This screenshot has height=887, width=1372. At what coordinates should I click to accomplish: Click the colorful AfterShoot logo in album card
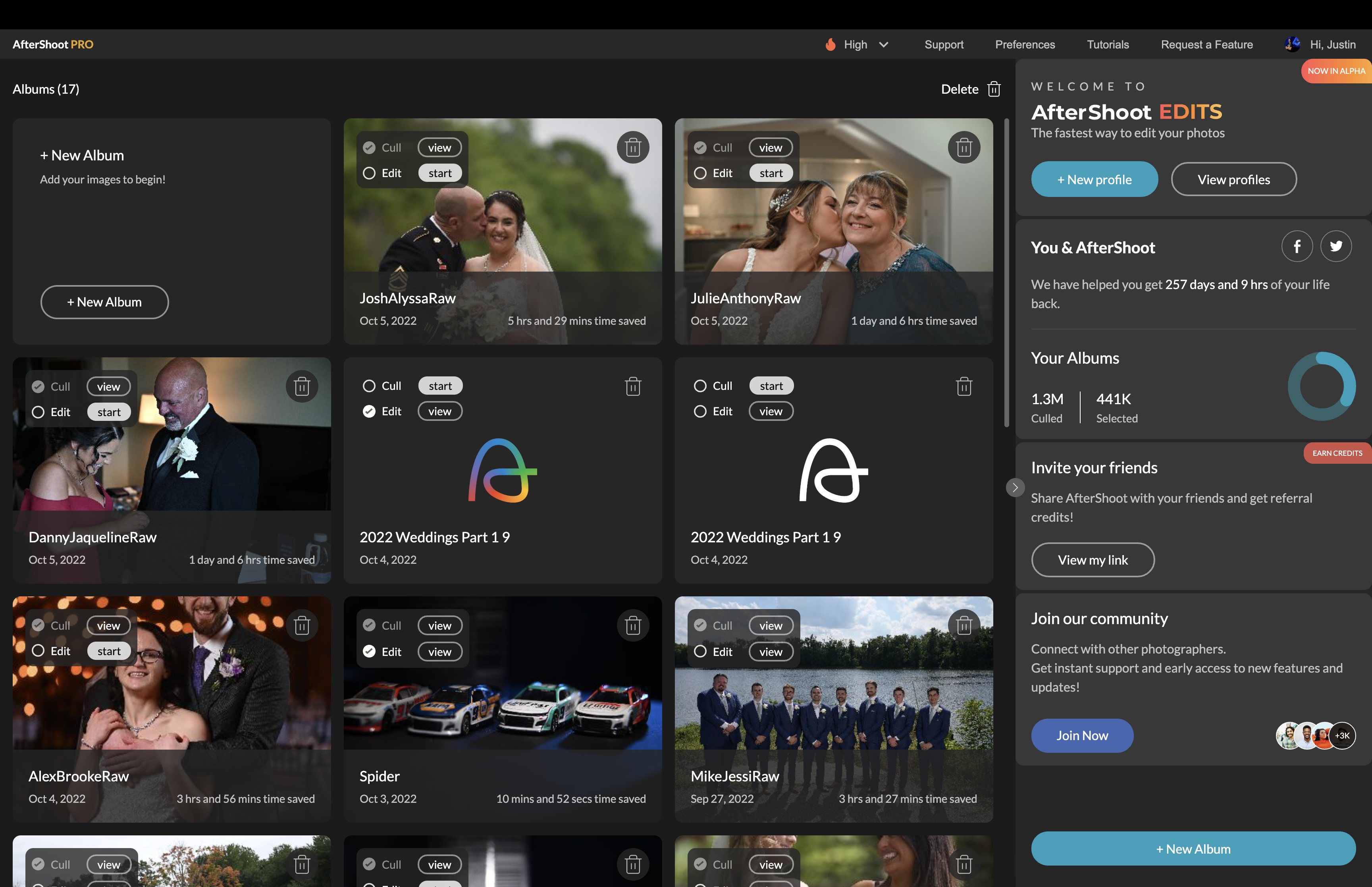[x=503, y=470]
